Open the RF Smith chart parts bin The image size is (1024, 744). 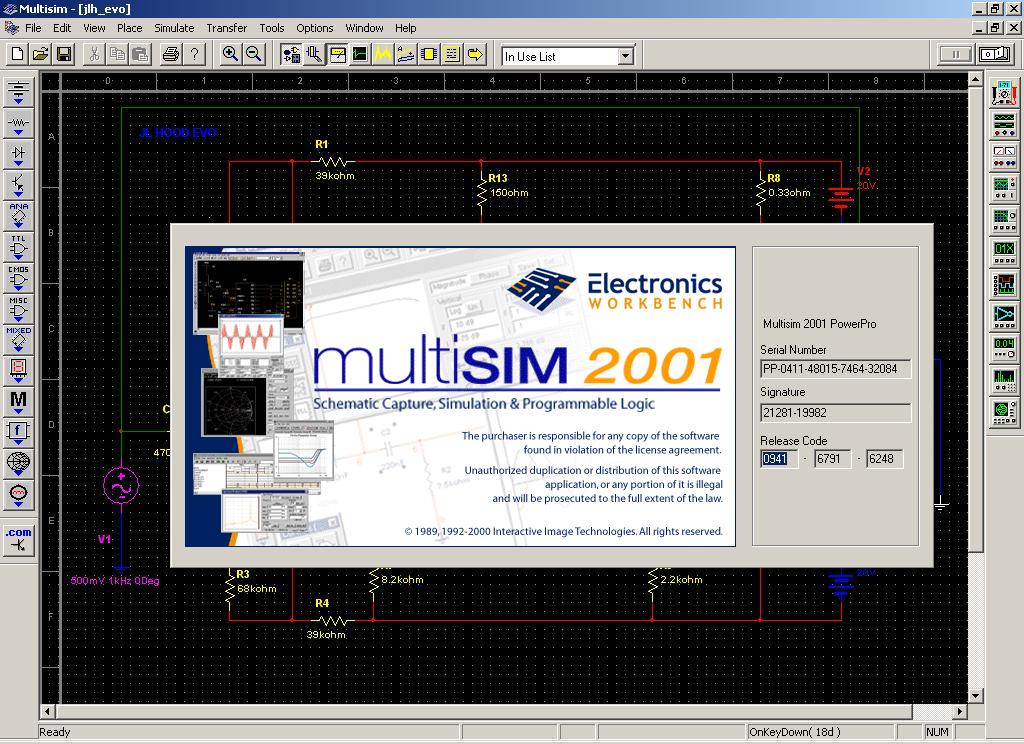(18, 462)
